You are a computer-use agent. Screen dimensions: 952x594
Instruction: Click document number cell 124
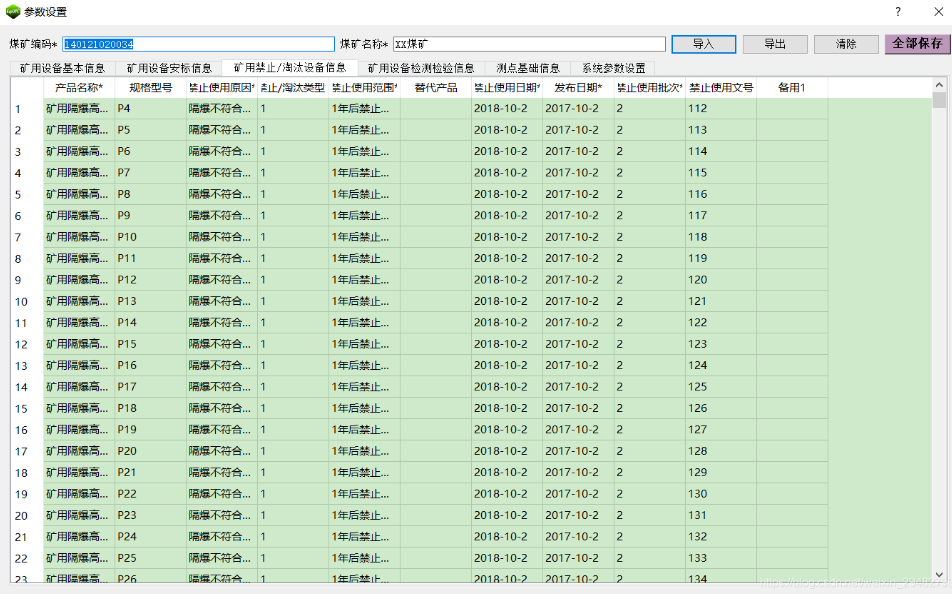coord(721,366)
